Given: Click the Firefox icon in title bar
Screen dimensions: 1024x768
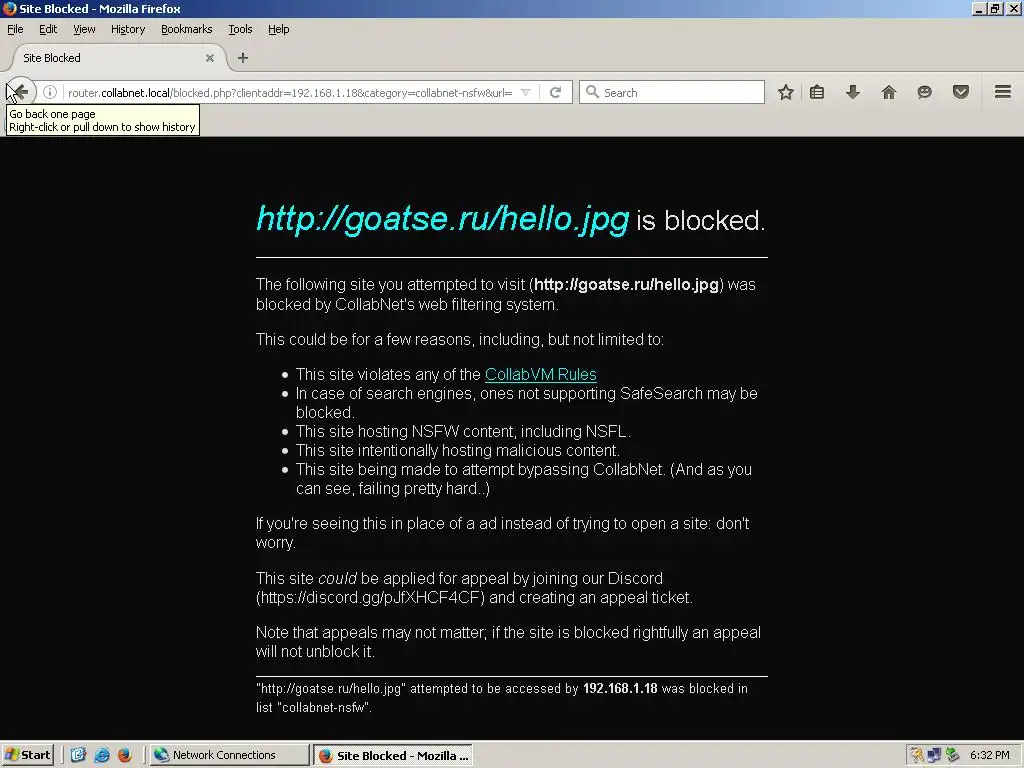Looking at the screenshot, I should click(x=10, y=8).
